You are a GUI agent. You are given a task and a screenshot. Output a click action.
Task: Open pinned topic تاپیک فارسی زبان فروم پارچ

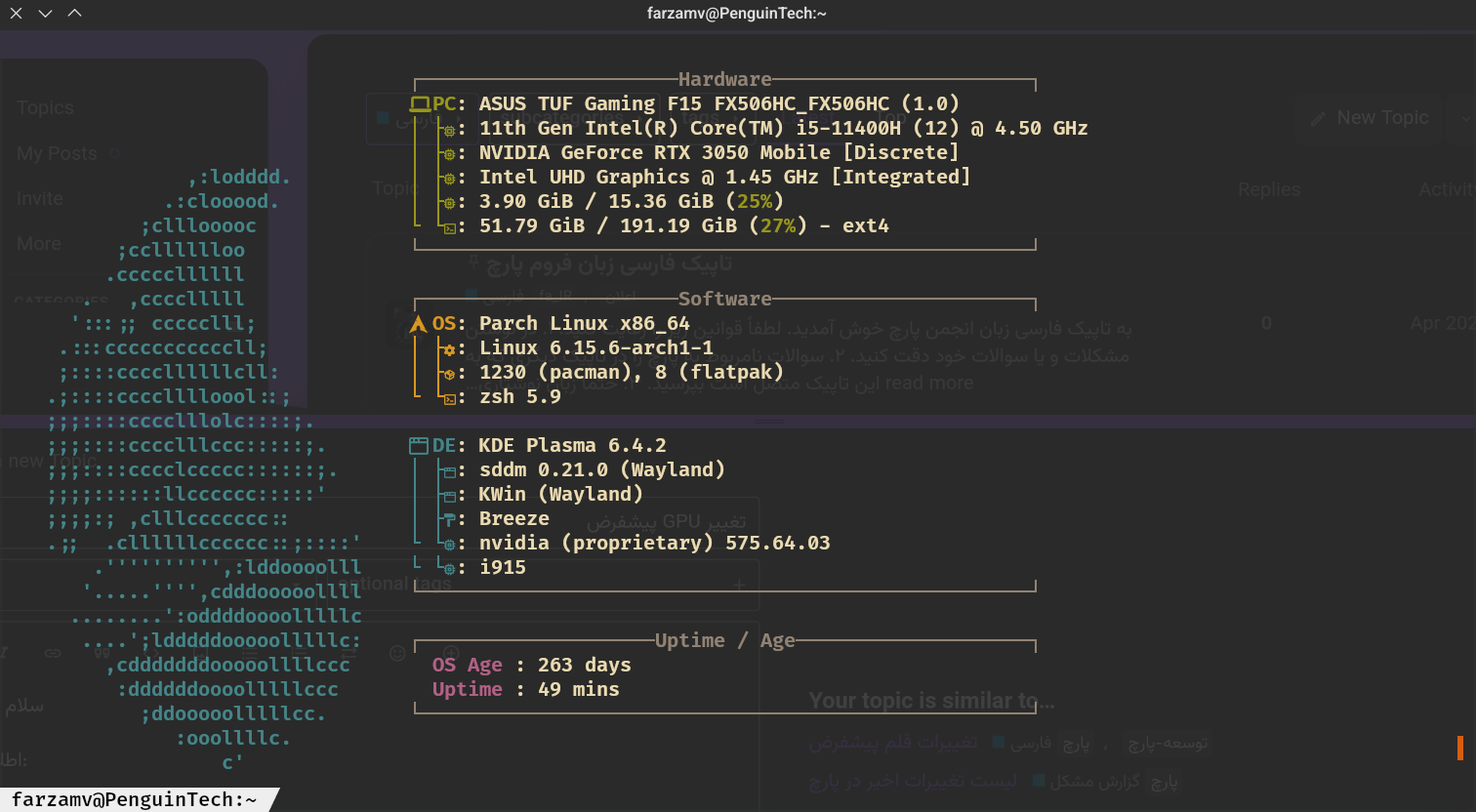coord(610,264)
